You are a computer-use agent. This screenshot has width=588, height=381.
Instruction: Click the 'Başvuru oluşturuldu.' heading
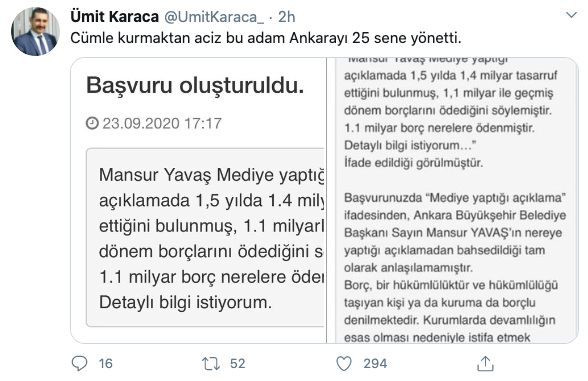tap(195, 86)
